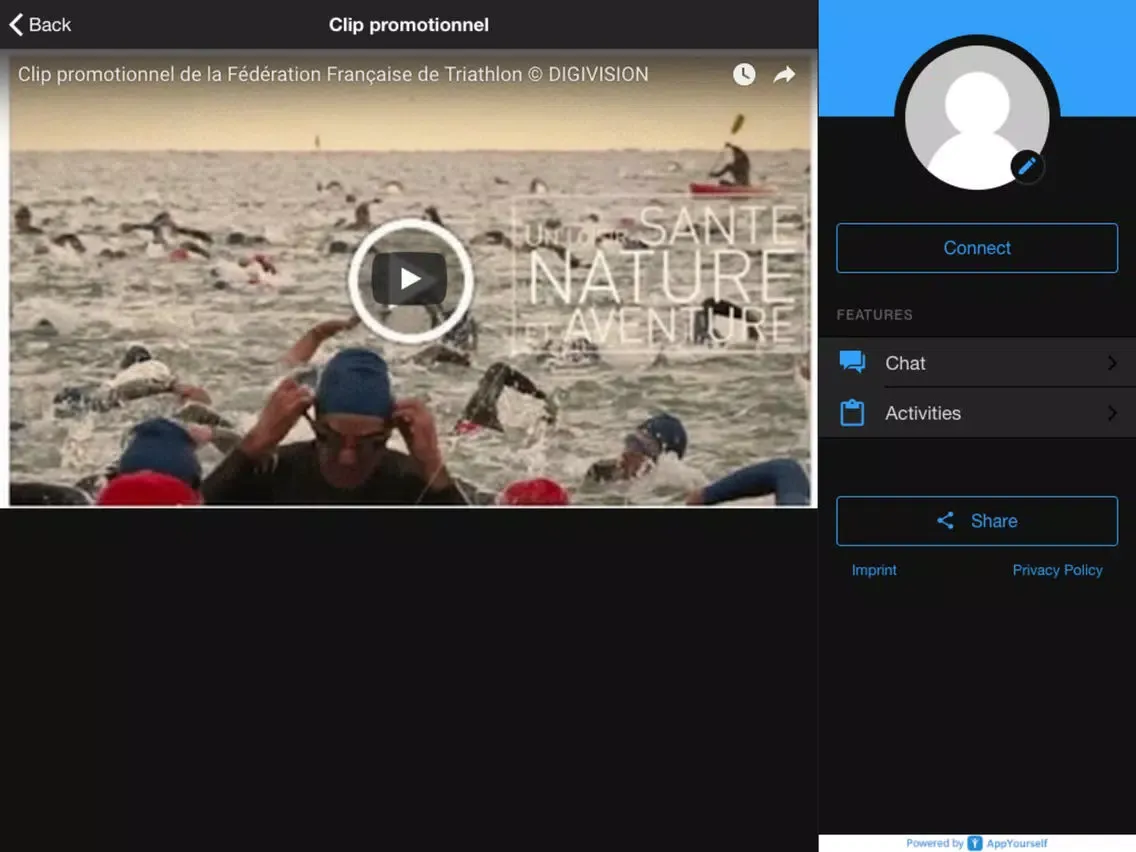Open the Activities feature
The image size is (1136, 852).
[977, 413]
